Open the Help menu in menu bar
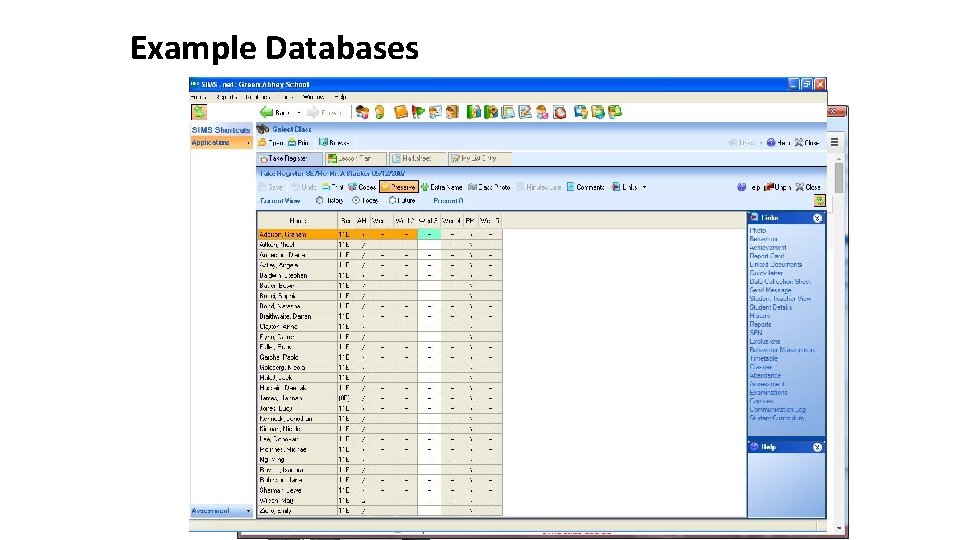 tap(340, 97)
